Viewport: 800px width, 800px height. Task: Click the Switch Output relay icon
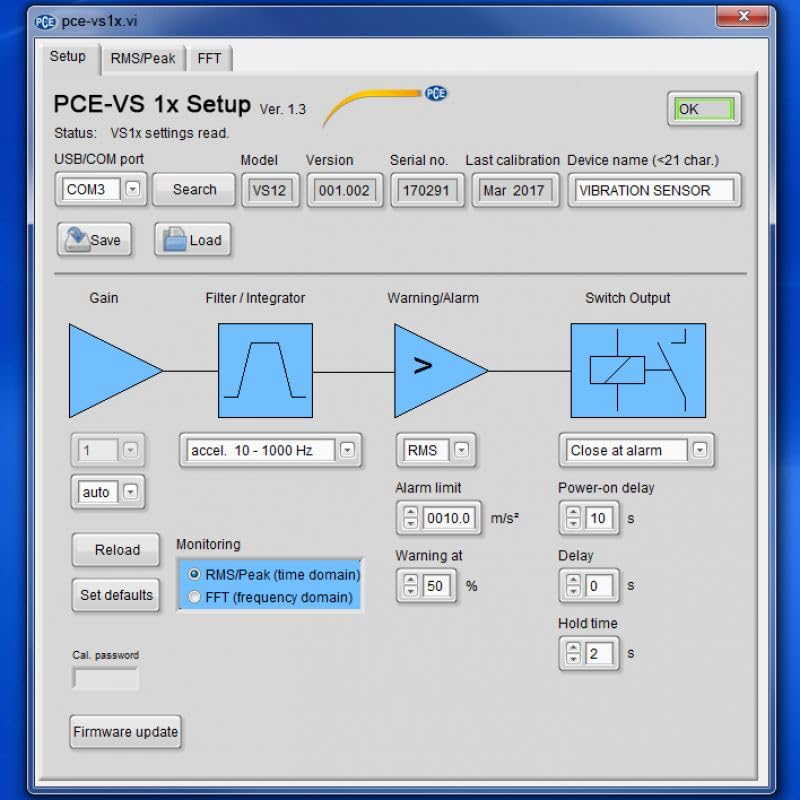[638, 370]
